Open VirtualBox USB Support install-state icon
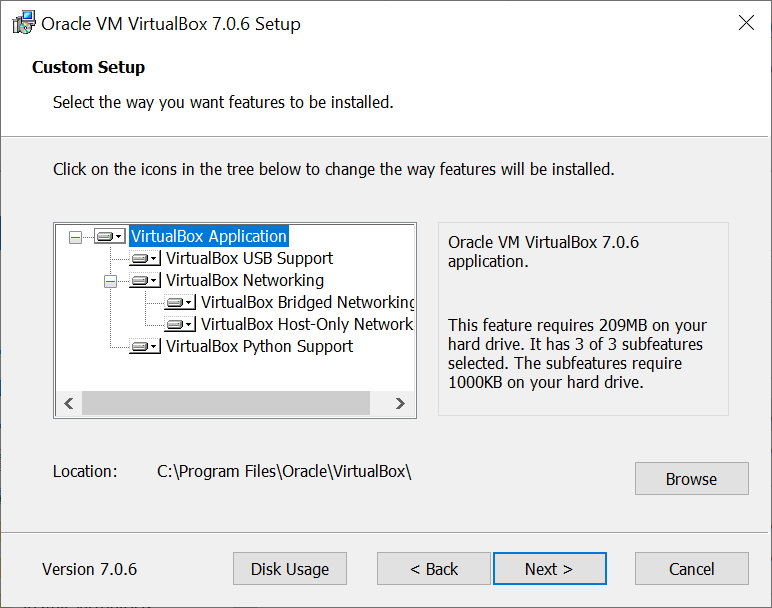The height and width of the screenshot is (608, 772). click(x=145, y=258)
